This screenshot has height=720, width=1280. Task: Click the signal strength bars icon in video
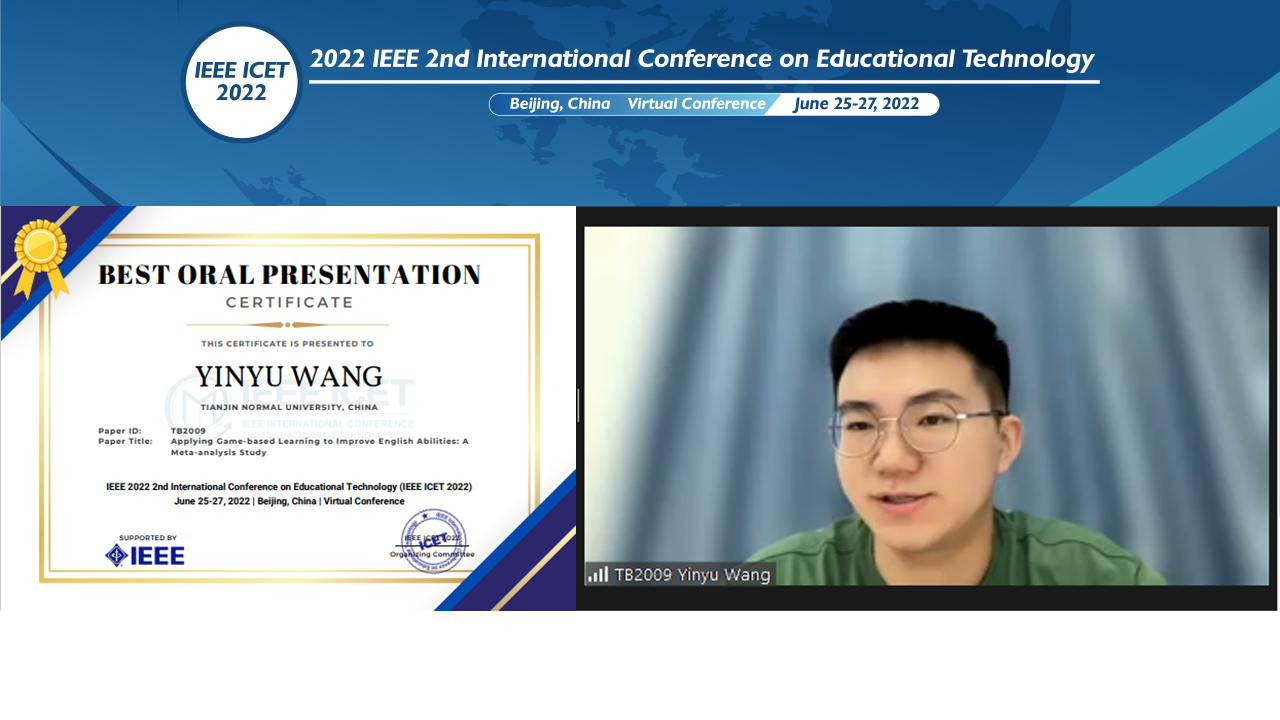[598, 574]
